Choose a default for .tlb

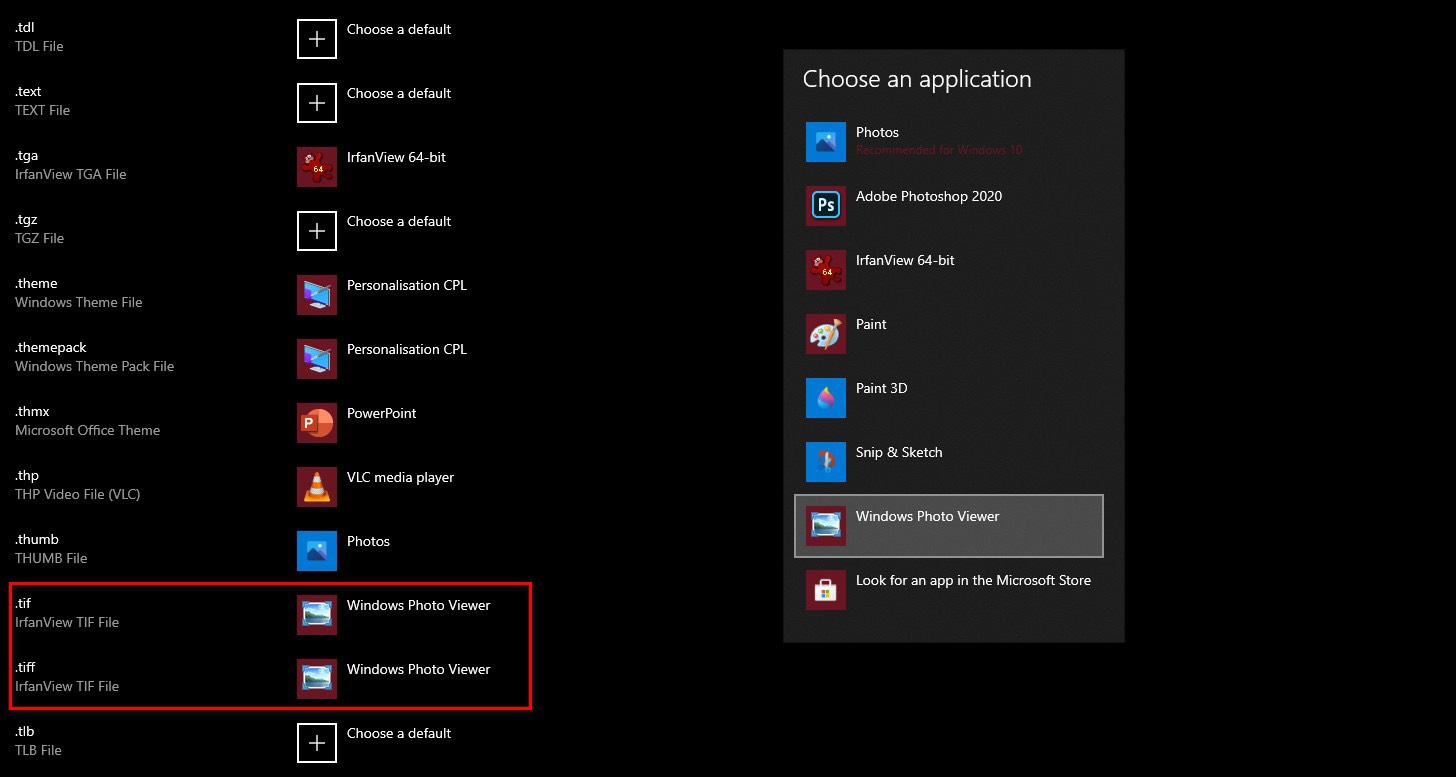click(399, 734)
